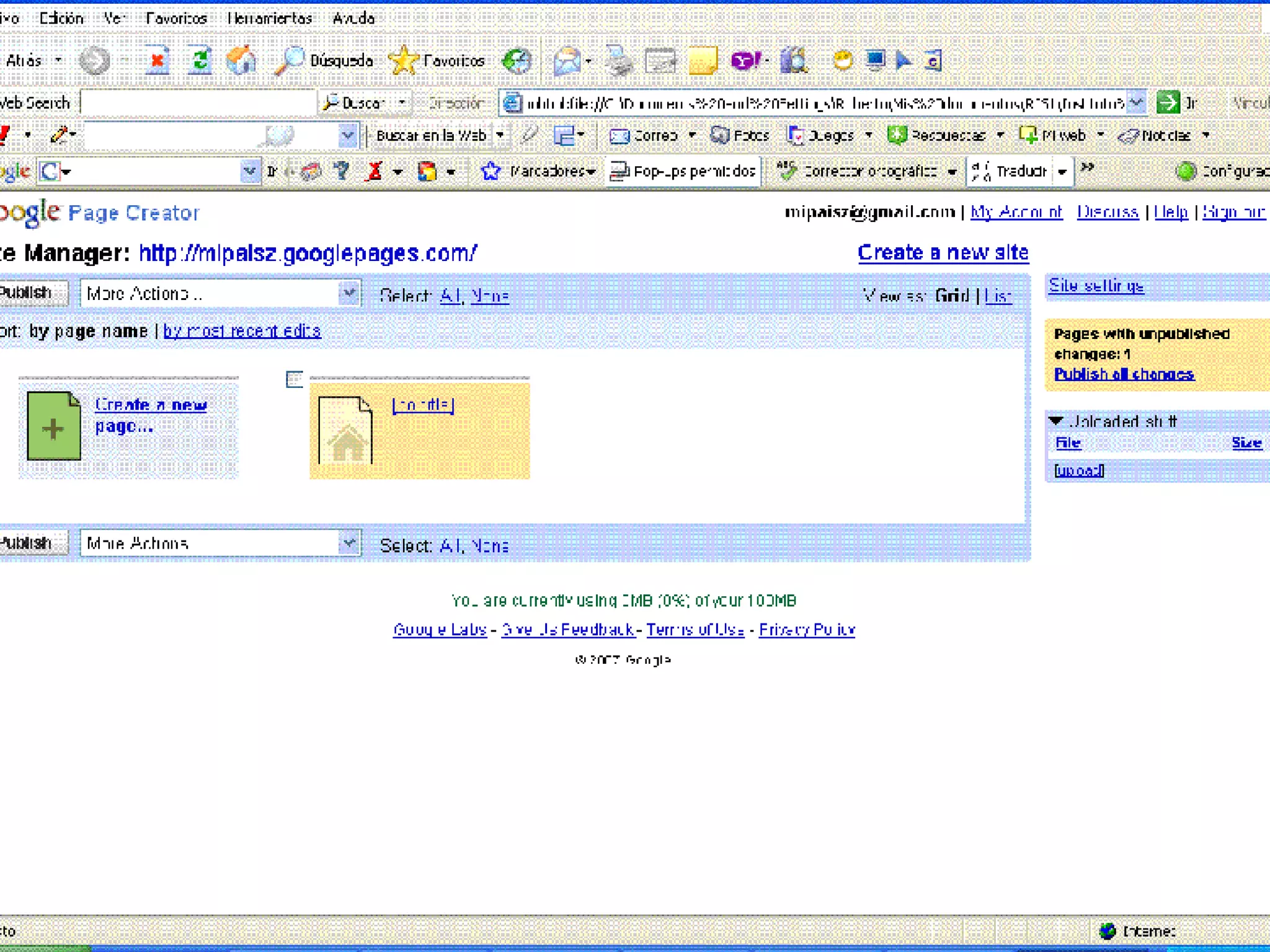Click the red Stop loading icon
Screen dimensions: 1270x952
click(157, 61)
